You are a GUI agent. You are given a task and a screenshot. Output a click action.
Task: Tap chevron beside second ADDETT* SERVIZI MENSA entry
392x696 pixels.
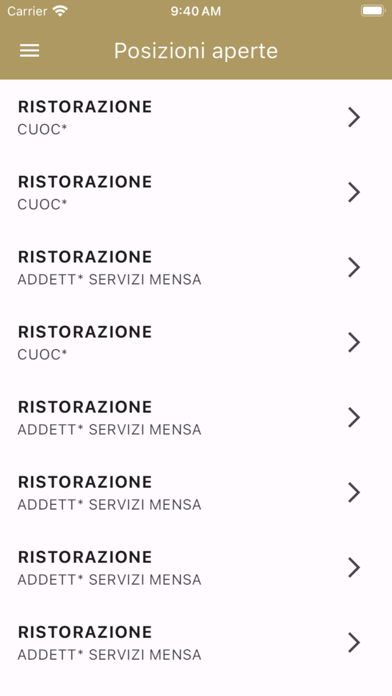tap(354, 417)
